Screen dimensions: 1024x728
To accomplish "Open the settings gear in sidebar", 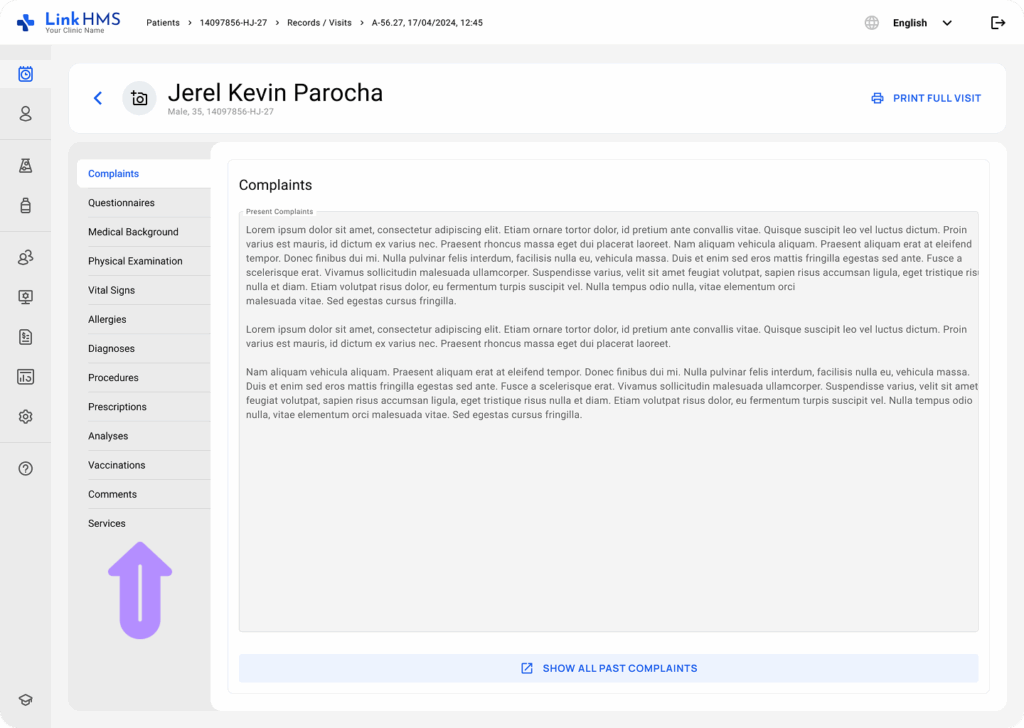I will (26, 417).
